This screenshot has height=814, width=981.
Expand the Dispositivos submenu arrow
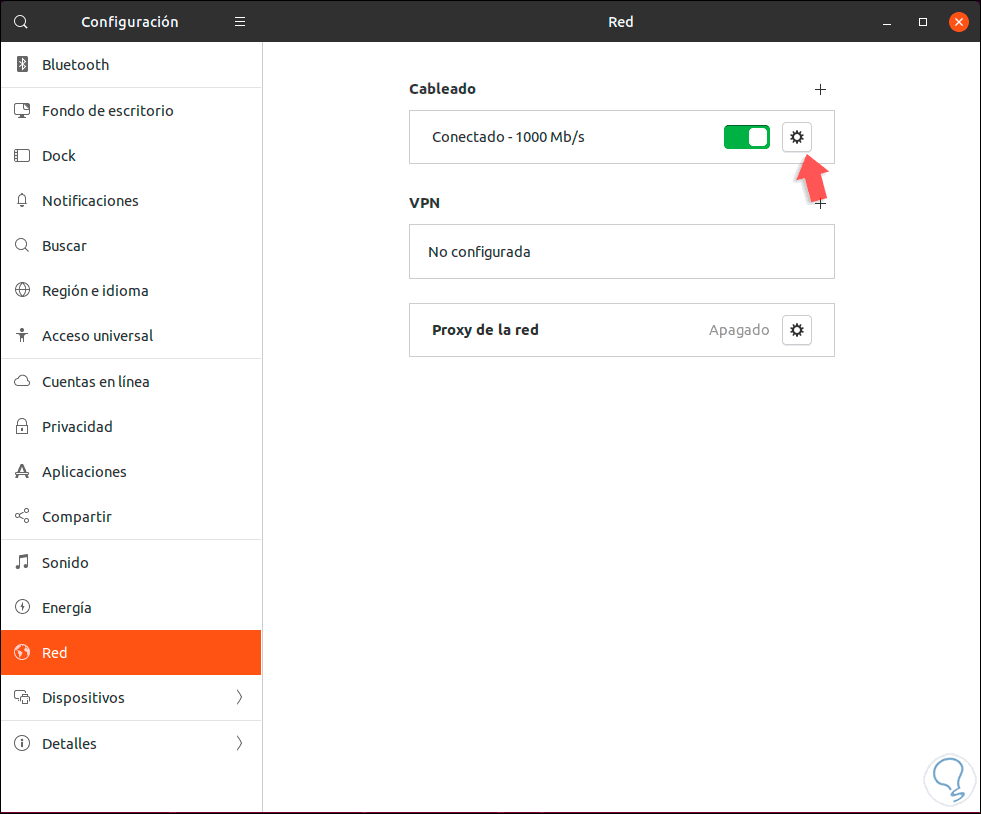[x=239, y=698]
